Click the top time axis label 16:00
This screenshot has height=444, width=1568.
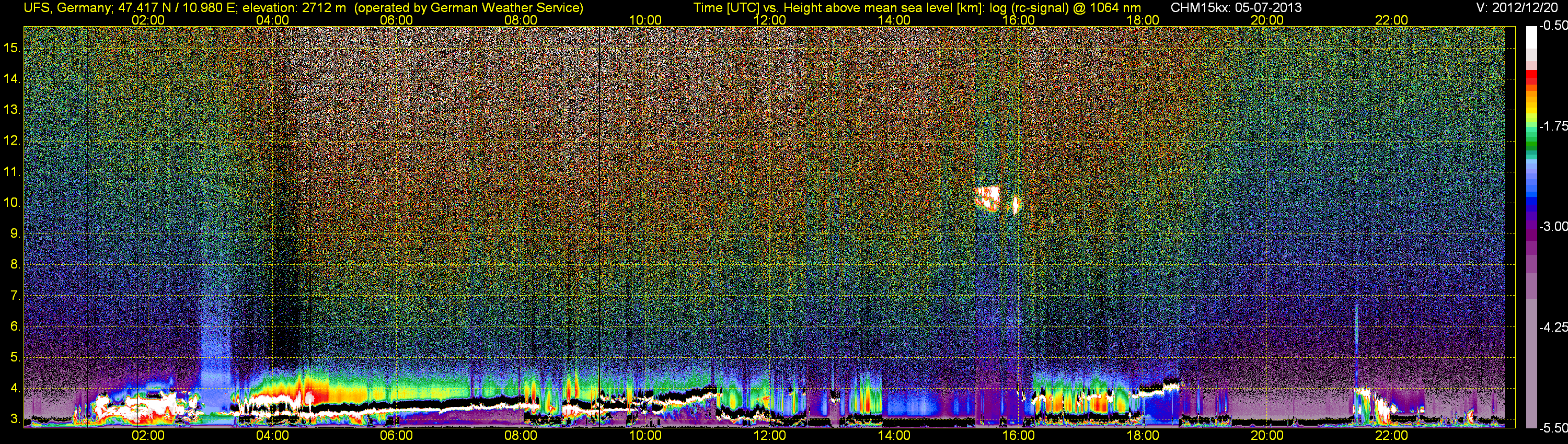coord(1018,20)
